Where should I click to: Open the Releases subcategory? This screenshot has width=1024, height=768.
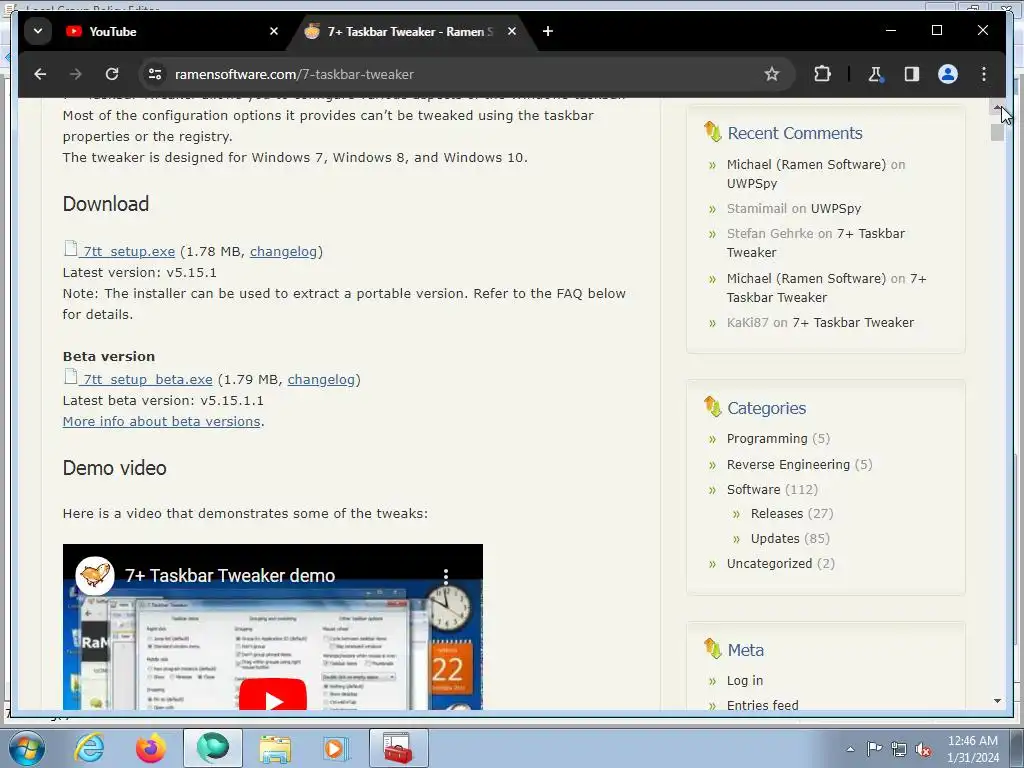click(776, 513)
